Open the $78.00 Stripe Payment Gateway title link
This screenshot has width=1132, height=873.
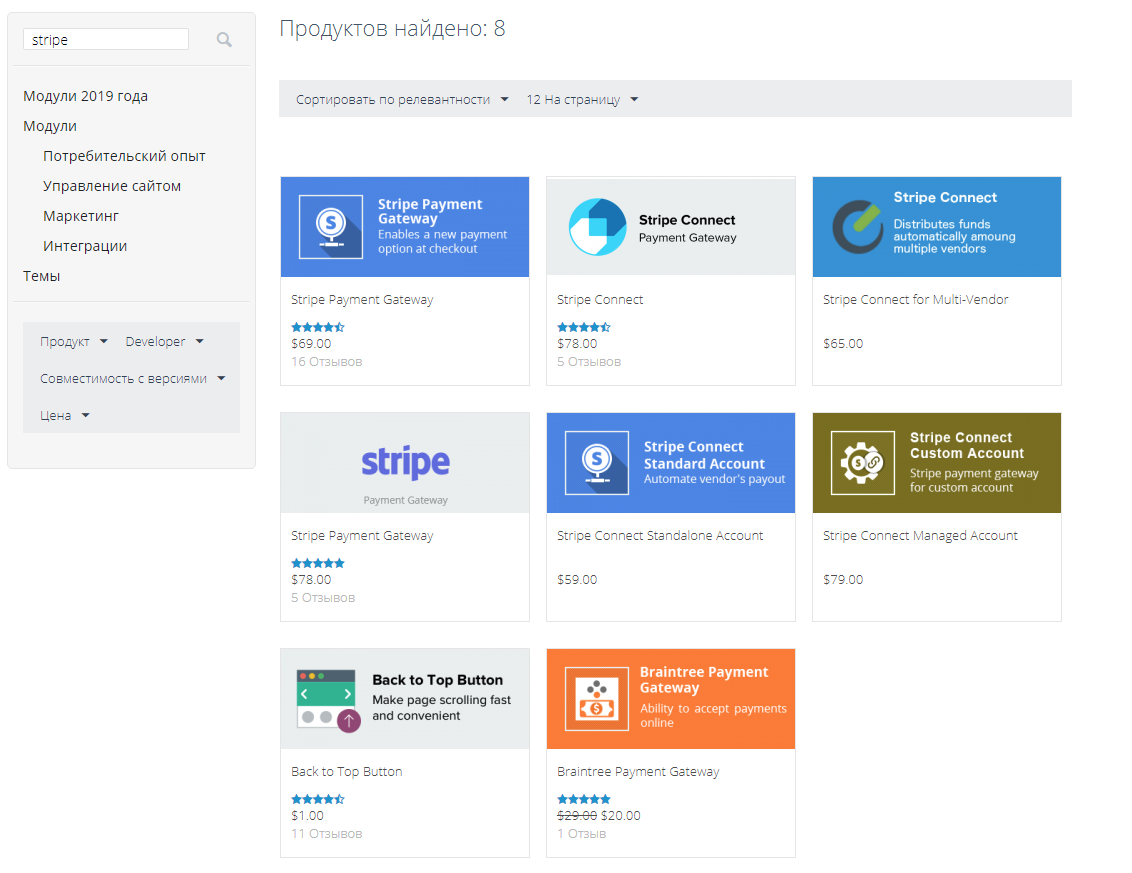point(362,536)
